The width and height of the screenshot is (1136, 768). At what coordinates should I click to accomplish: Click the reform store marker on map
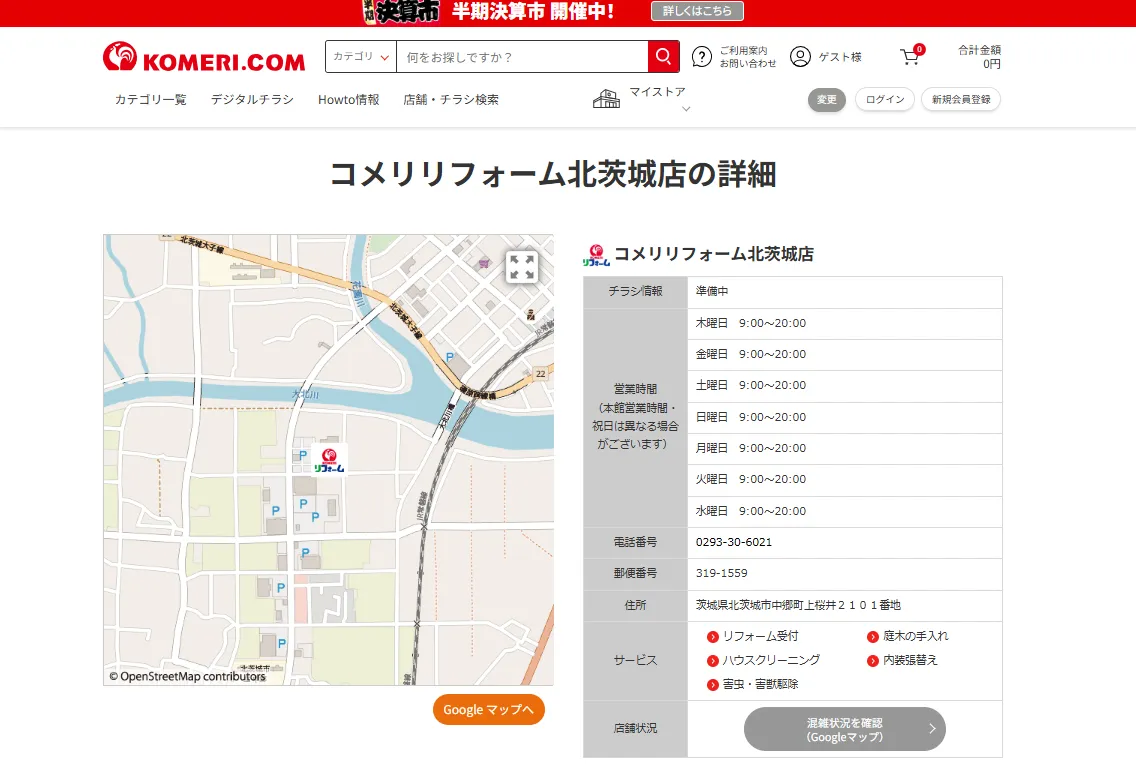pyautogui.click(x=329, y=459)
